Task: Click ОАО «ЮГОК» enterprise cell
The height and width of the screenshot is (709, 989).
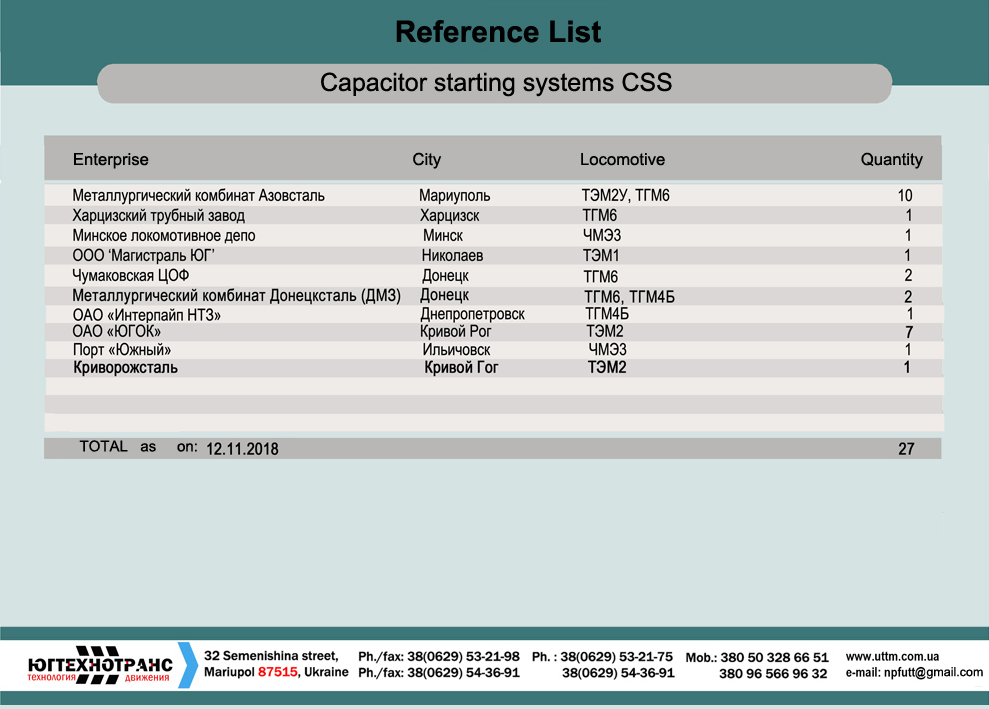Action: (116, 332)
